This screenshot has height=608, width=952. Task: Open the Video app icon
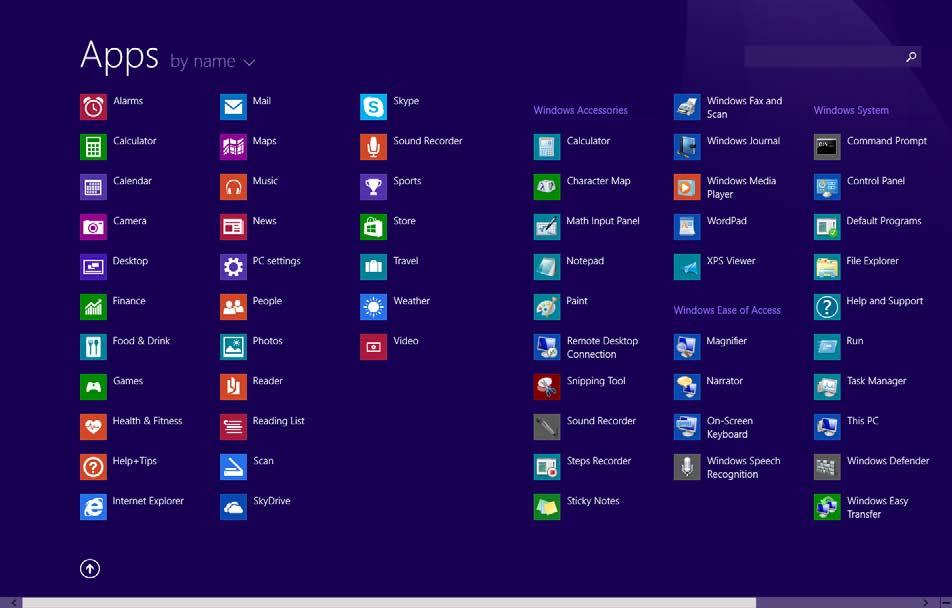click(373, 347)
